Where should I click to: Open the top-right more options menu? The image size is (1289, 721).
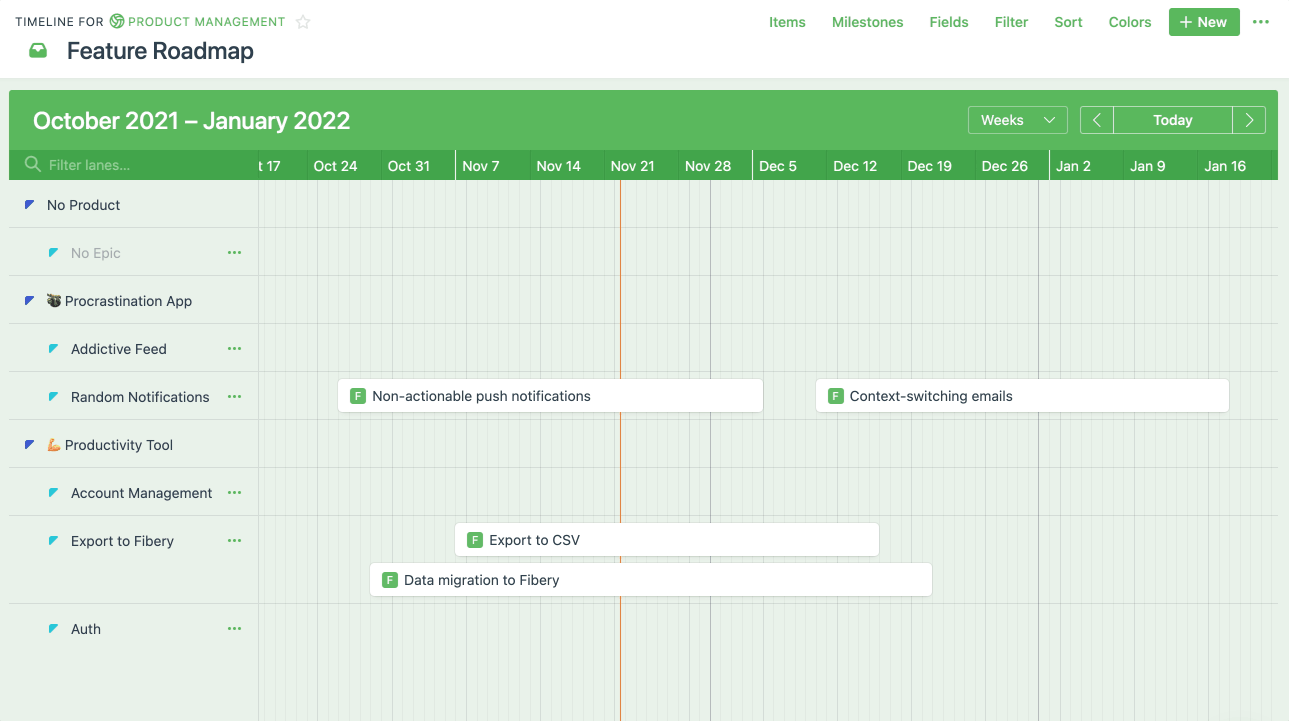point(1260,22)
